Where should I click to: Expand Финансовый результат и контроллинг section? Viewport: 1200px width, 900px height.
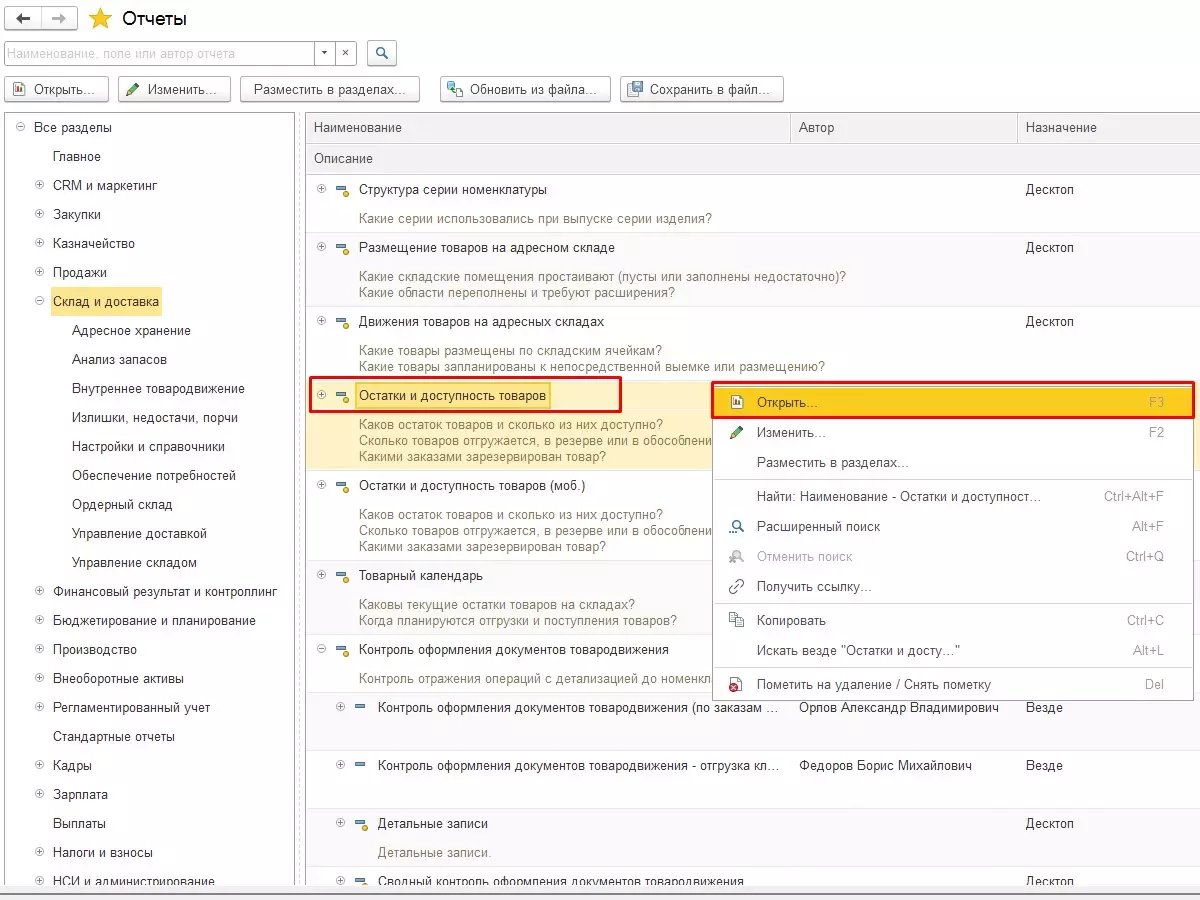coord(40,591)
